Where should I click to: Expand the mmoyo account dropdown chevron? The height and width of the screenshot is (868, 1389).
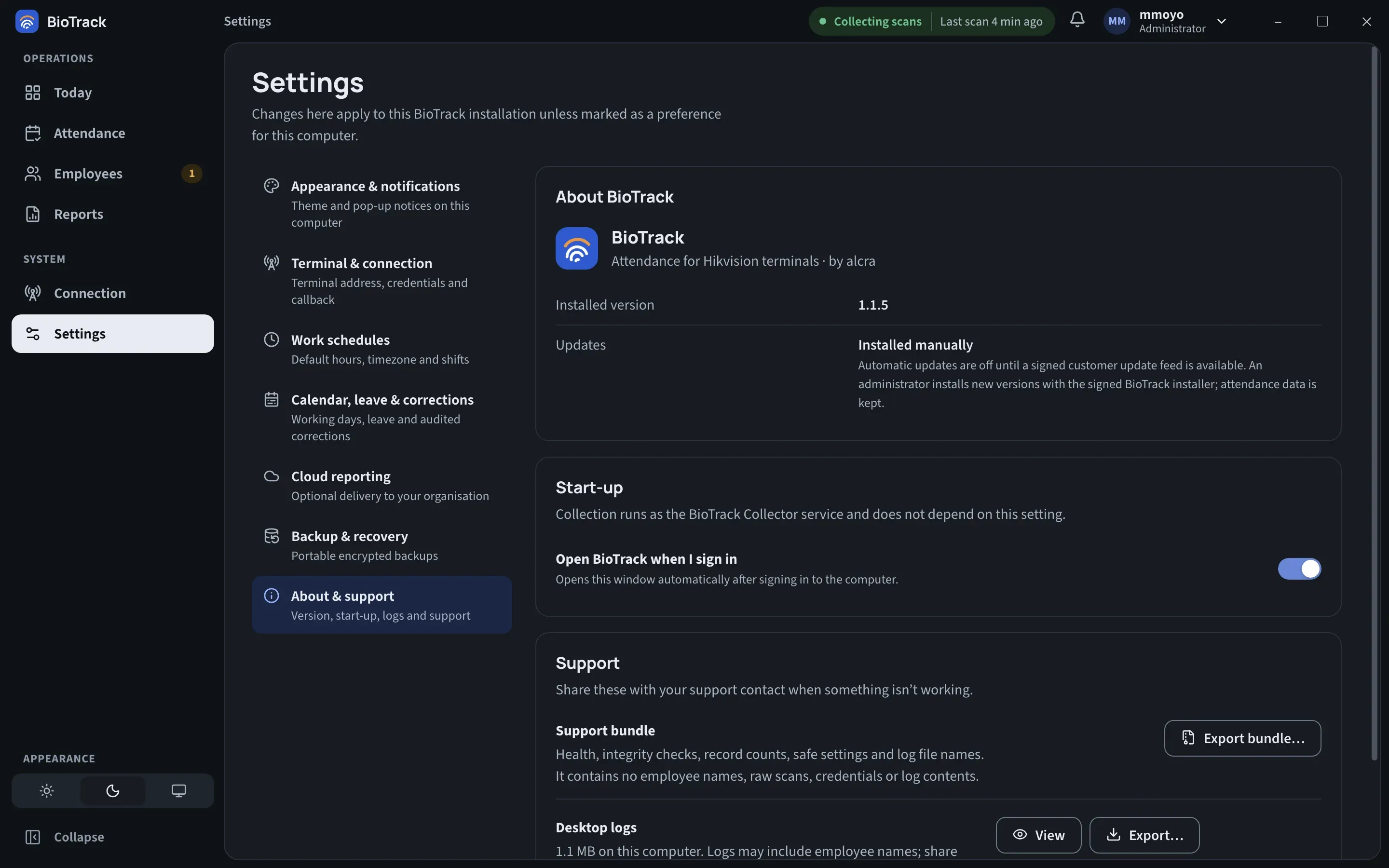tap(1221, 21)
